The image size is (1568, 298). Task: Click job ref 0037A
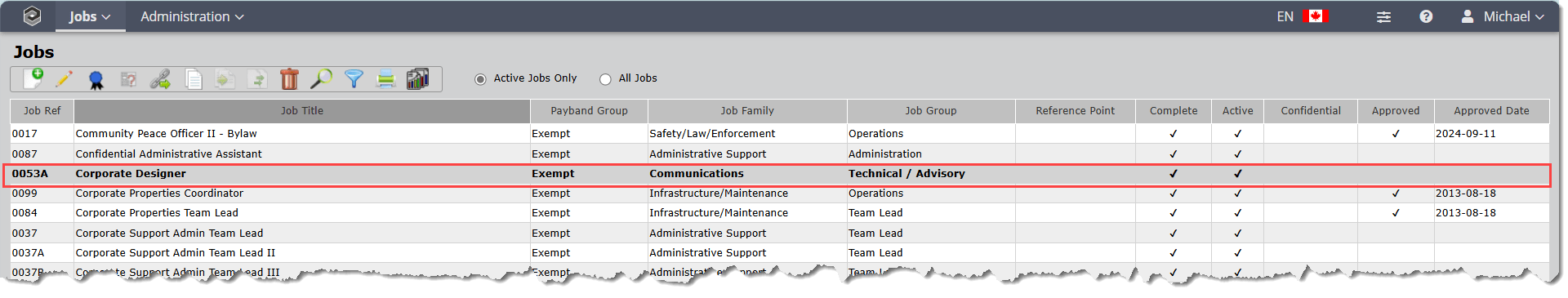(29, 253)
